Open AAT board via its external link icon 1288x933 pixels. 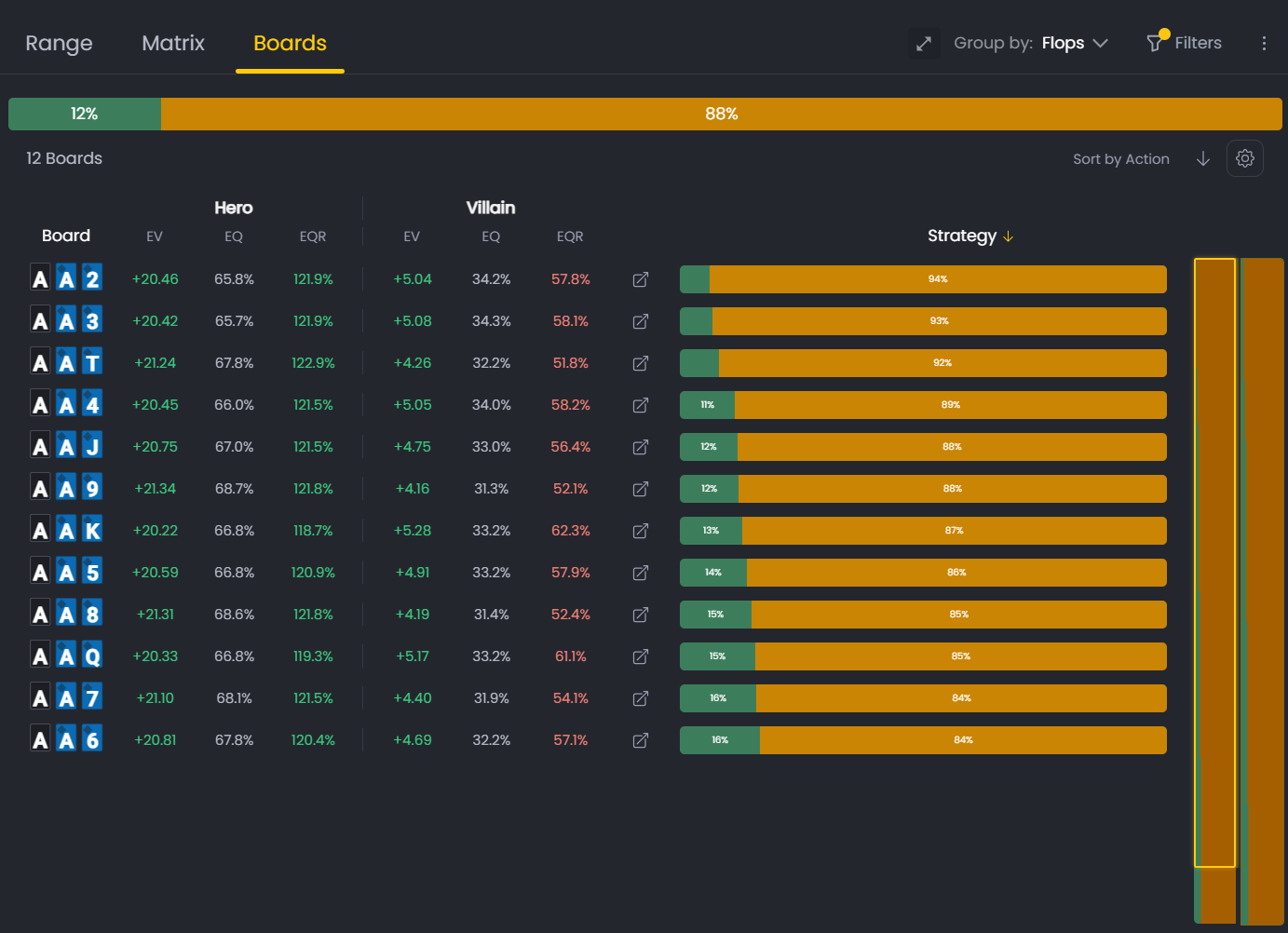[641, 363]
